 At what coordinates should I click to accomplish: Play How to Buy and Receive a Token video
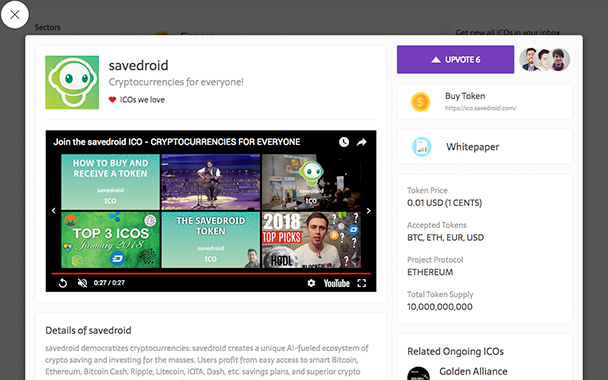tap(111, 182)
